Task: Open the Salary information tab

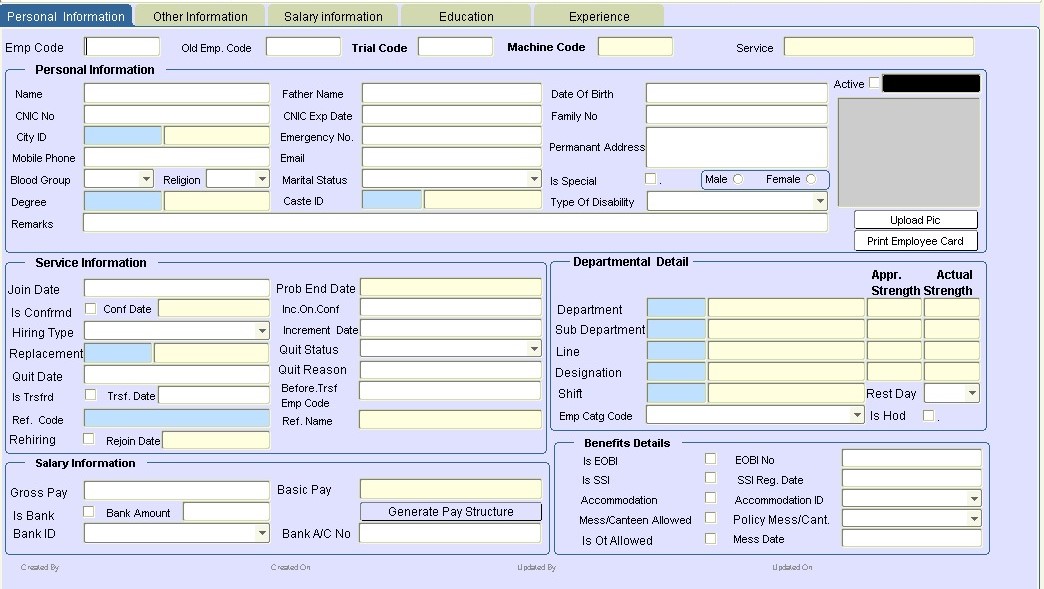Action: pos(333,16)
